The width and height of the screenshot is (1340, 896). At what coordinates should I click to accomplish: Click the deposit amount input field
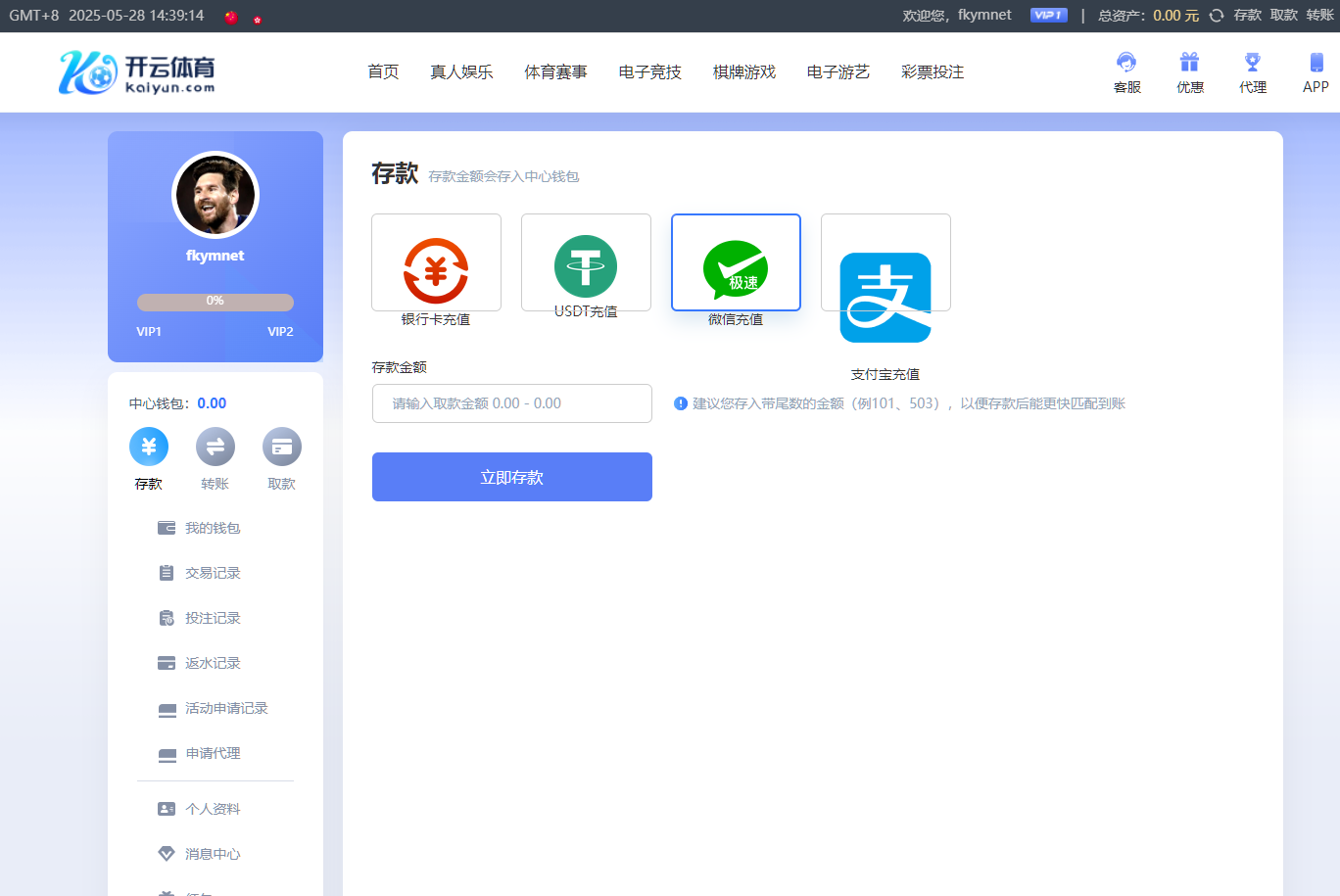[x=512, y=403]
